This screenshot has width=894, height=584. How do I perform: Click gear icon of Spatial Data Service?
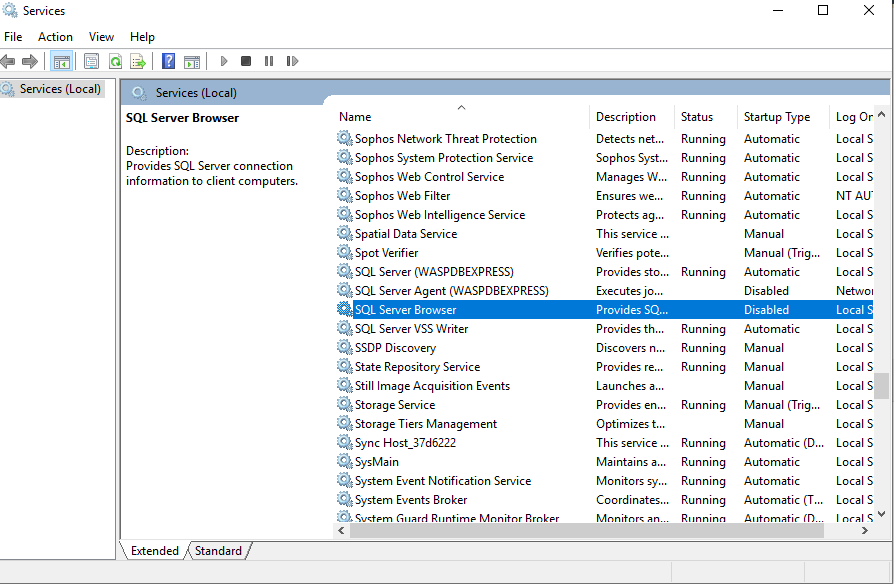point(344,233)
